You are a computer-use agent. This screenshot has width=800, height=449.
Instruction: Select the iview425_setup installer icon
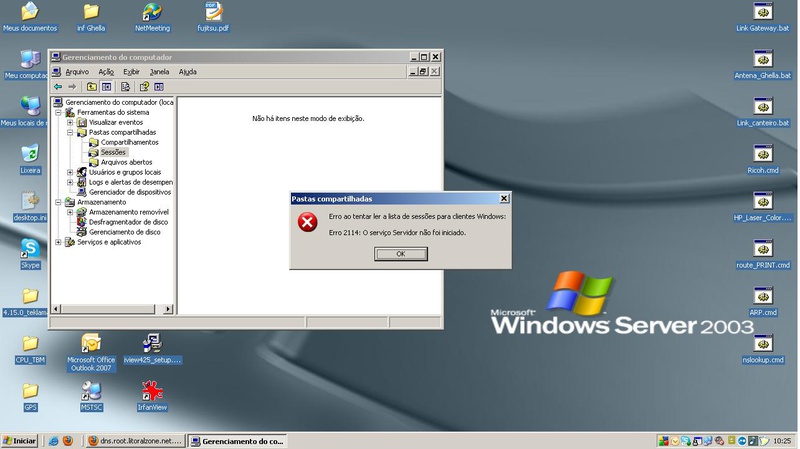click(152, 349)
